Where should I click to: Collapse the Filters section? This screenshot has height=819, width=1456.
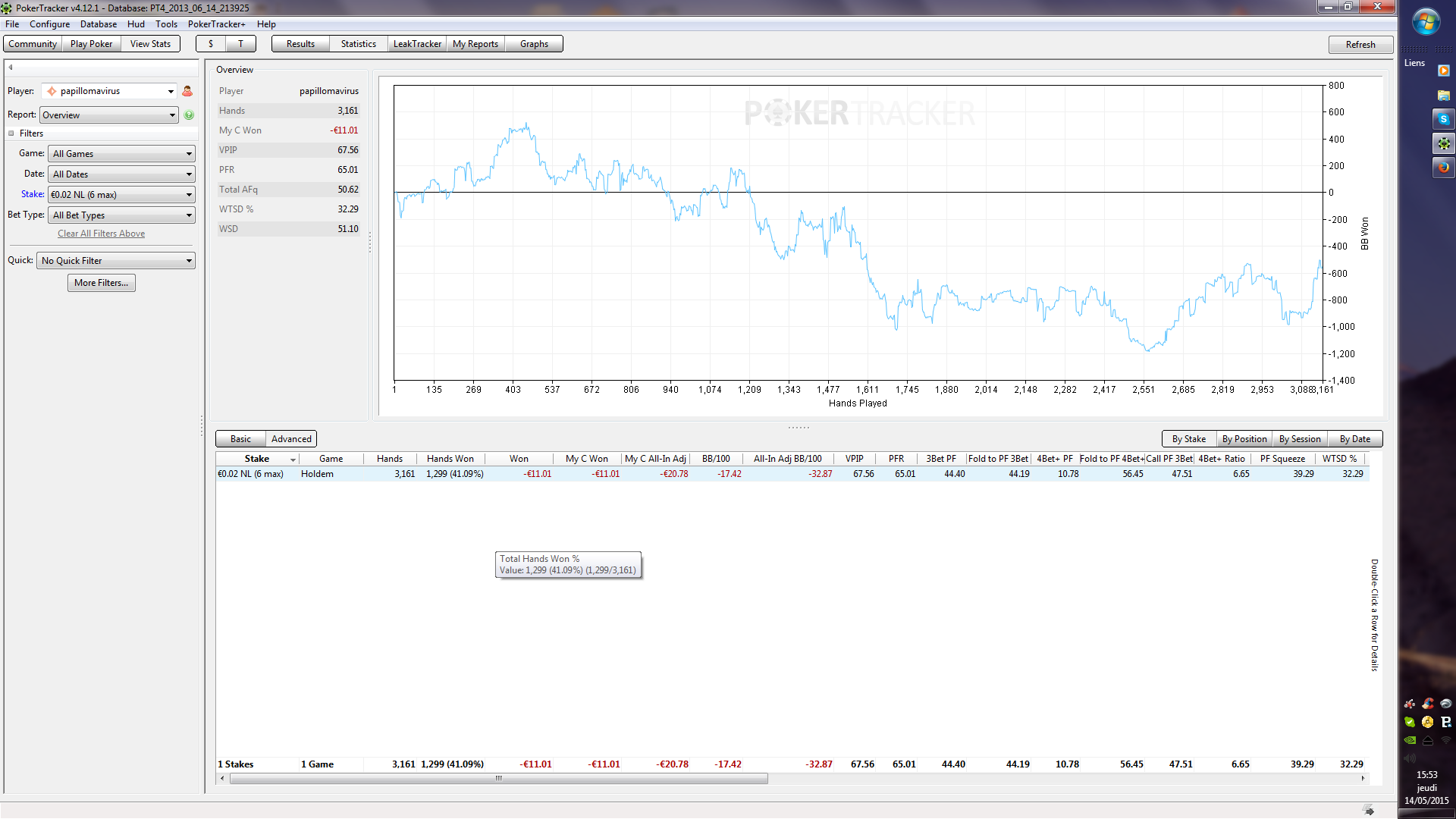[x=11, y=133]
